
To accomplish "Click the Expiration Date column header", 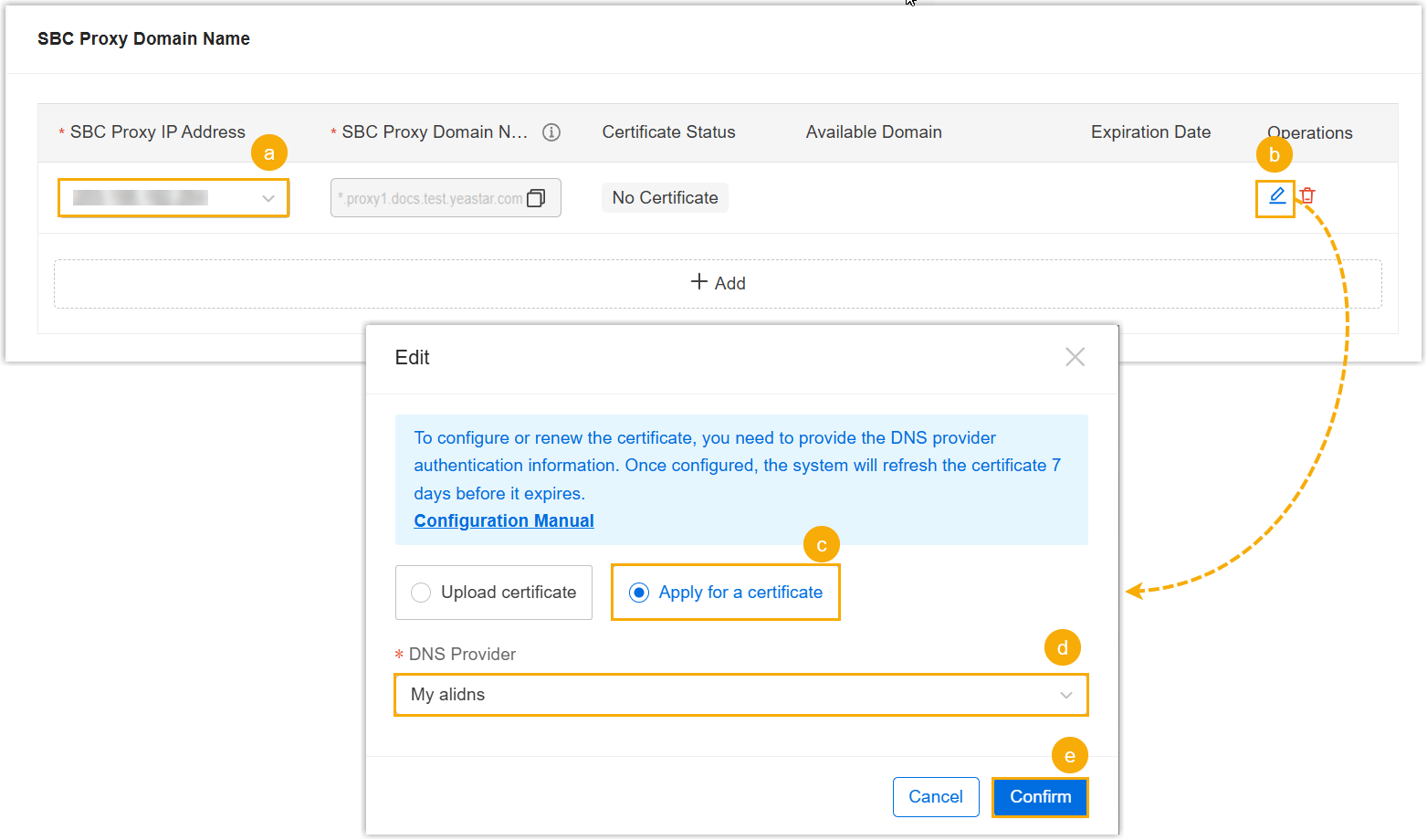I will point(1150,132).
